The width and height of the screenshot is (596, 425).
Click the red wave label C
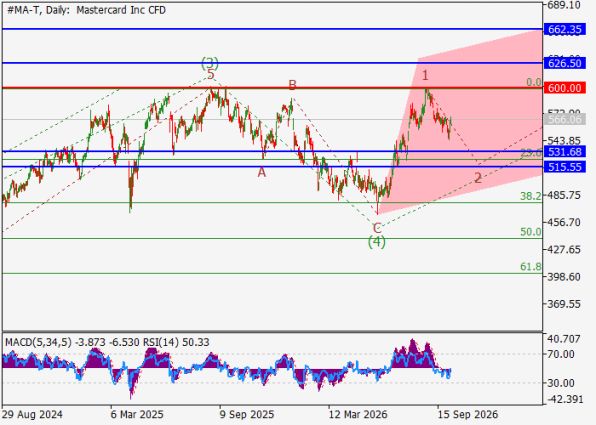377,228
